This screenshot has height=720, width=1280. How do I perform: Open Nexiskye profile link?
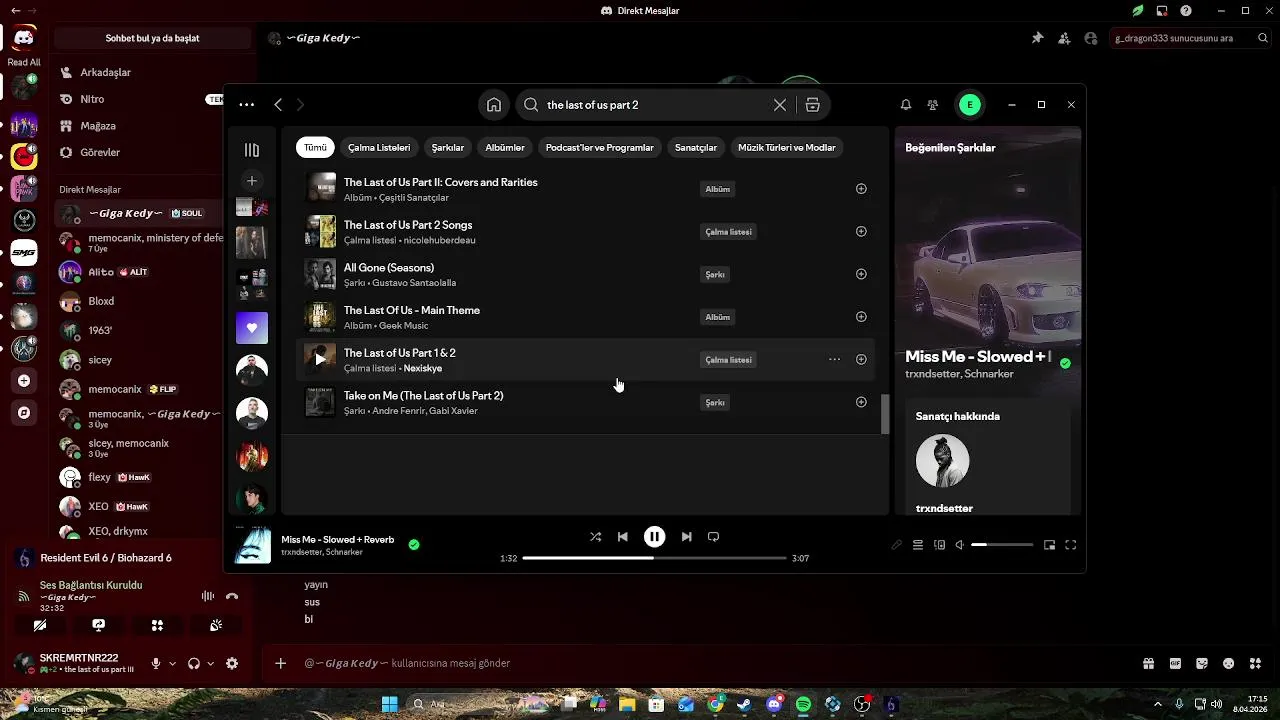point(423,368)
